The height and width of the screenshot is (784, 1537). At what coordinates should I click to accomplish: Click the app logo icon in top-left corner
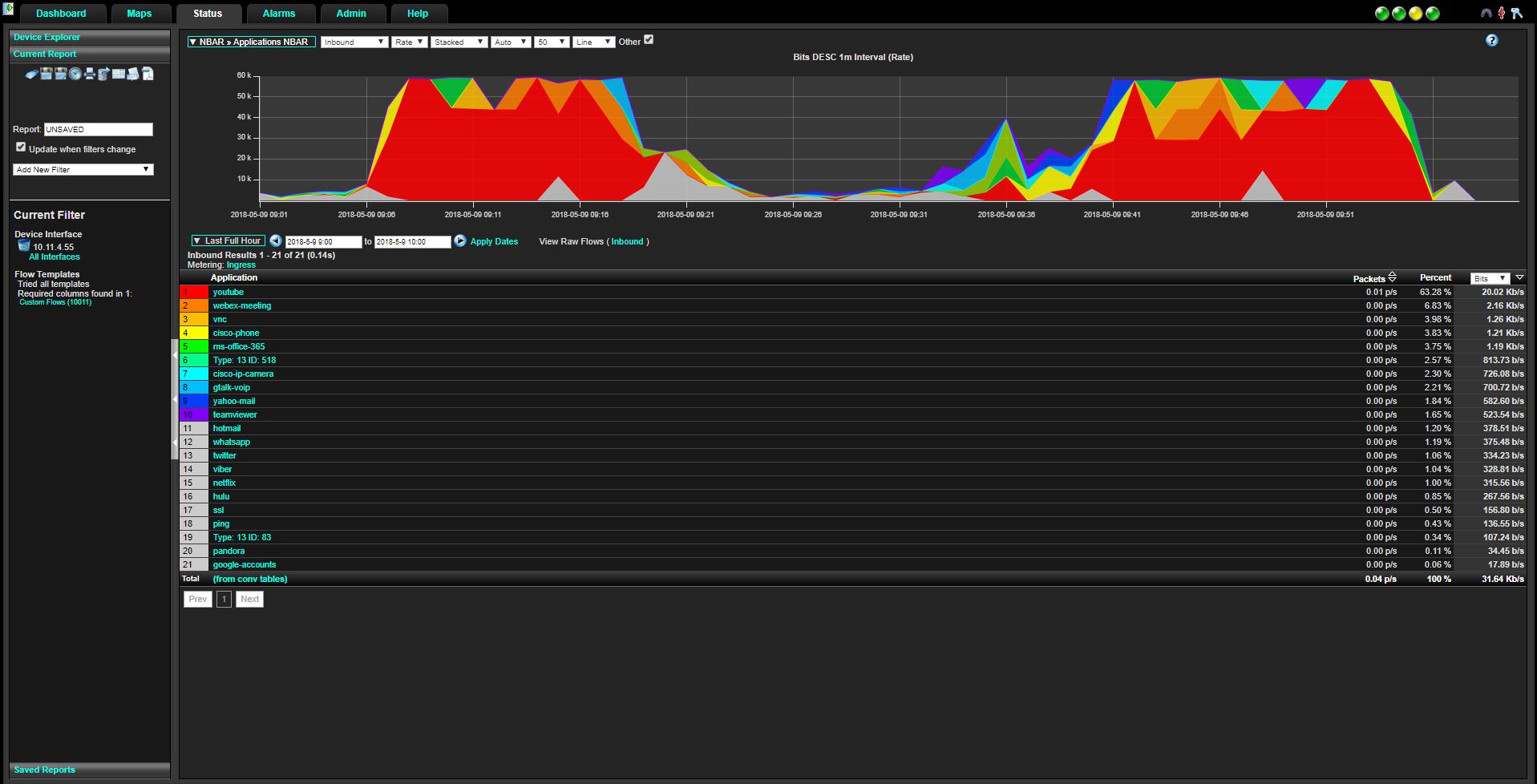click(x=8, y=8)
